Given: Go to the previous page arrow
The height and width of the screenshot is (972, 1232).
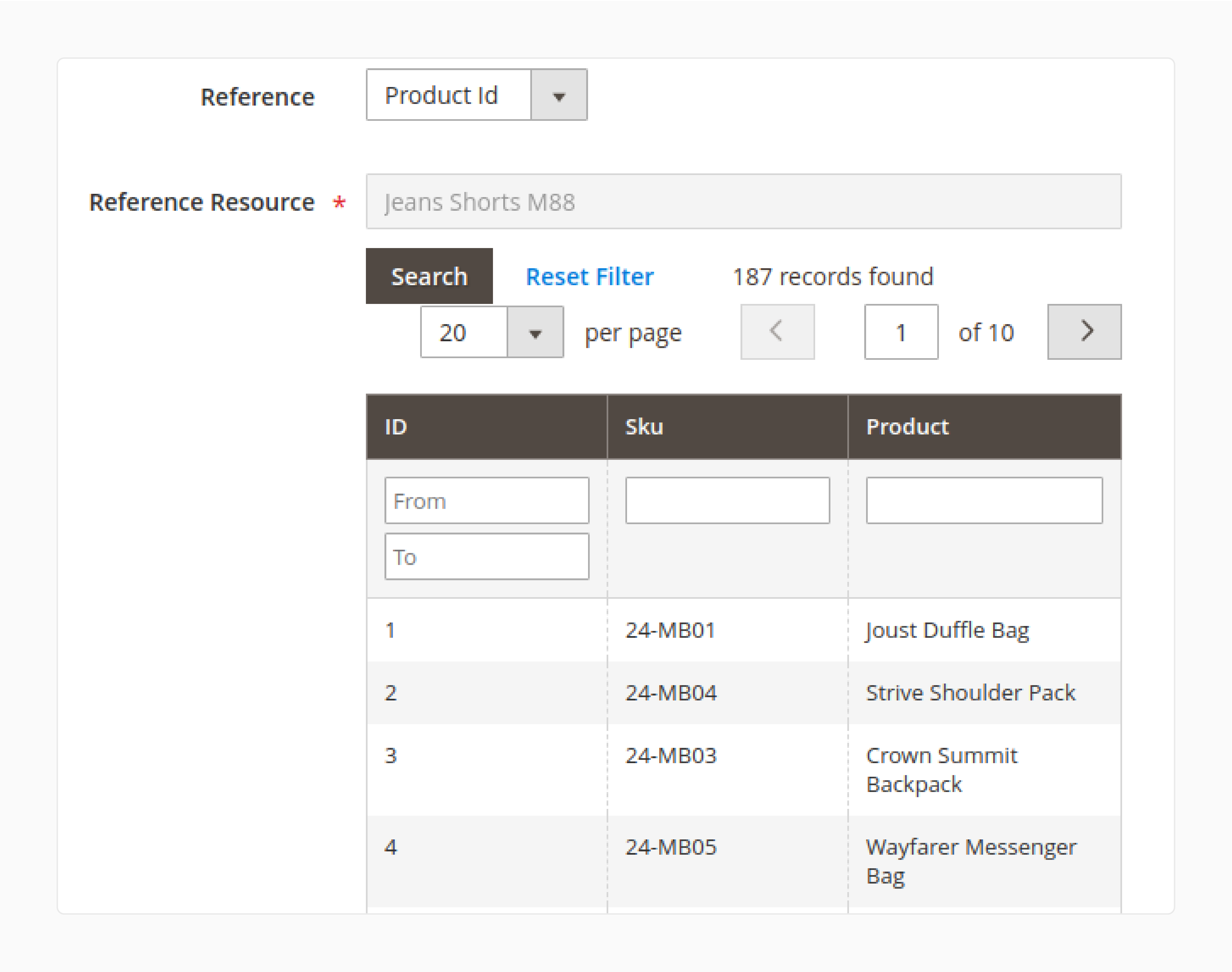Looking at the screenshot, I should [x=778, y=332].
